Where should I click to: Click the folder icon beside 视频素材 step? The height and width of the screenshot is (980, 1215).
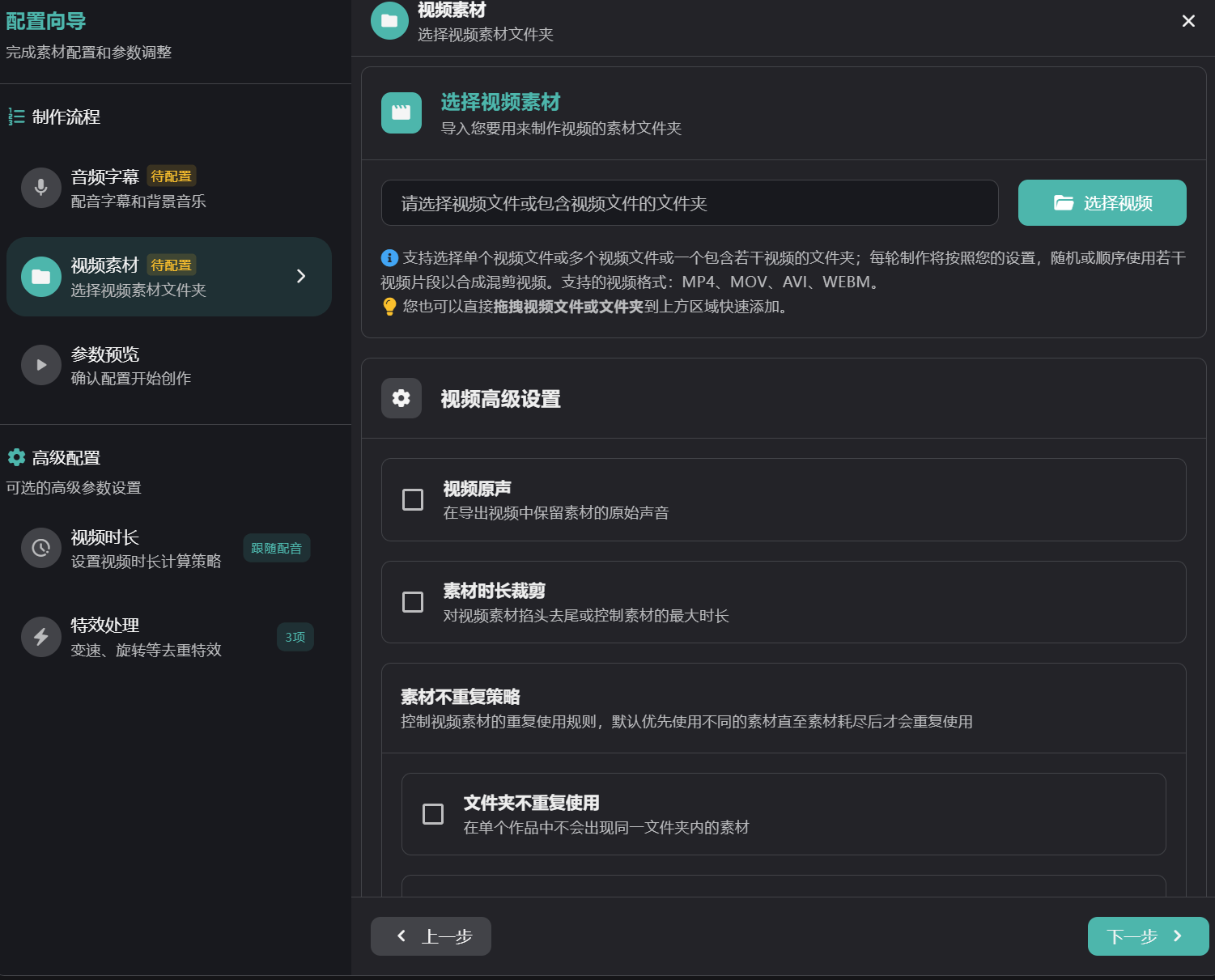pyautogui.click(x=41, y=277)
